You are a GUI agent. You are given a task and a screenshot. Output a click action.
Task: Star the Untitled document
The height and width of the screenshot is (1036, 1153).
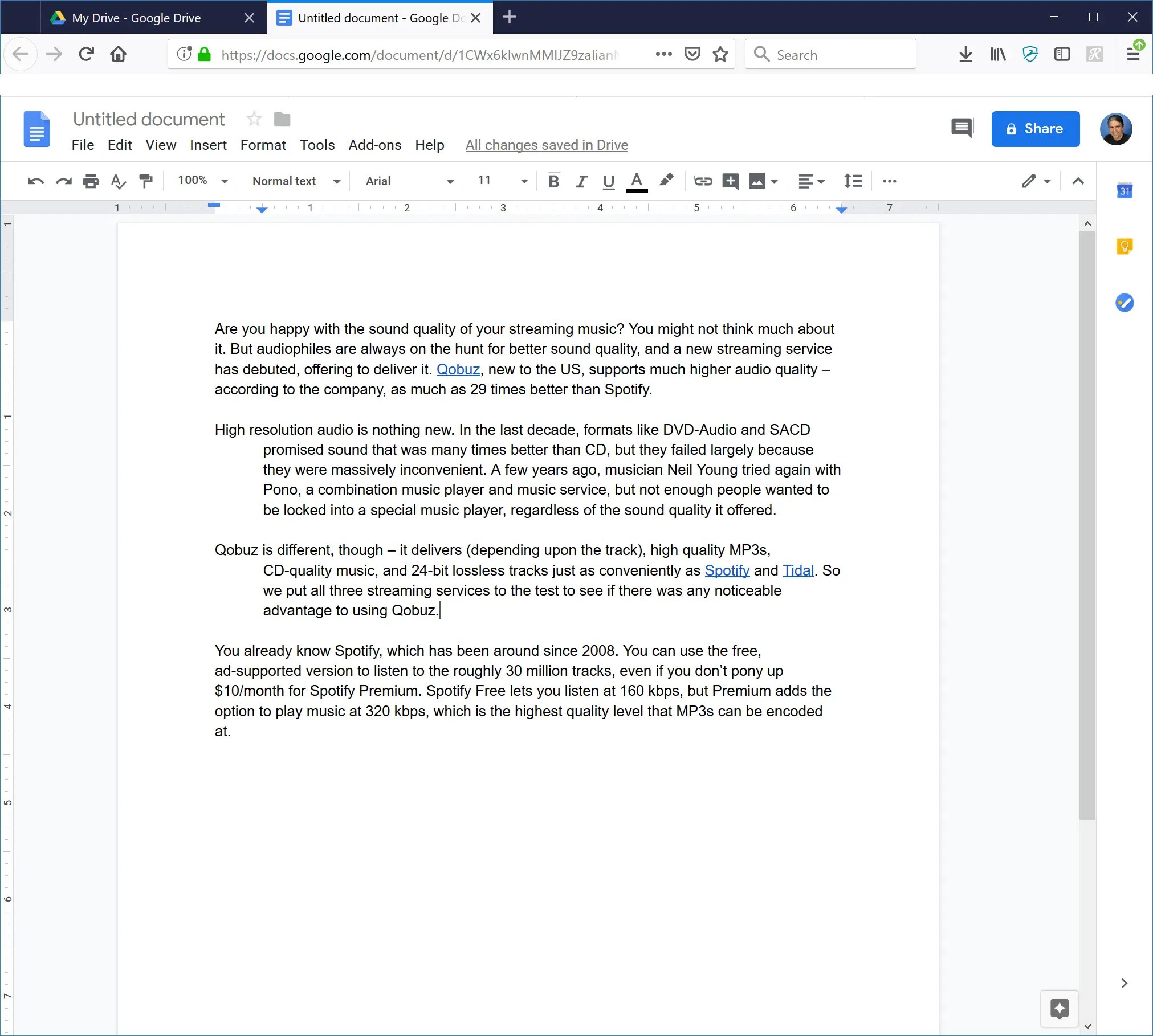pos(254,119)
